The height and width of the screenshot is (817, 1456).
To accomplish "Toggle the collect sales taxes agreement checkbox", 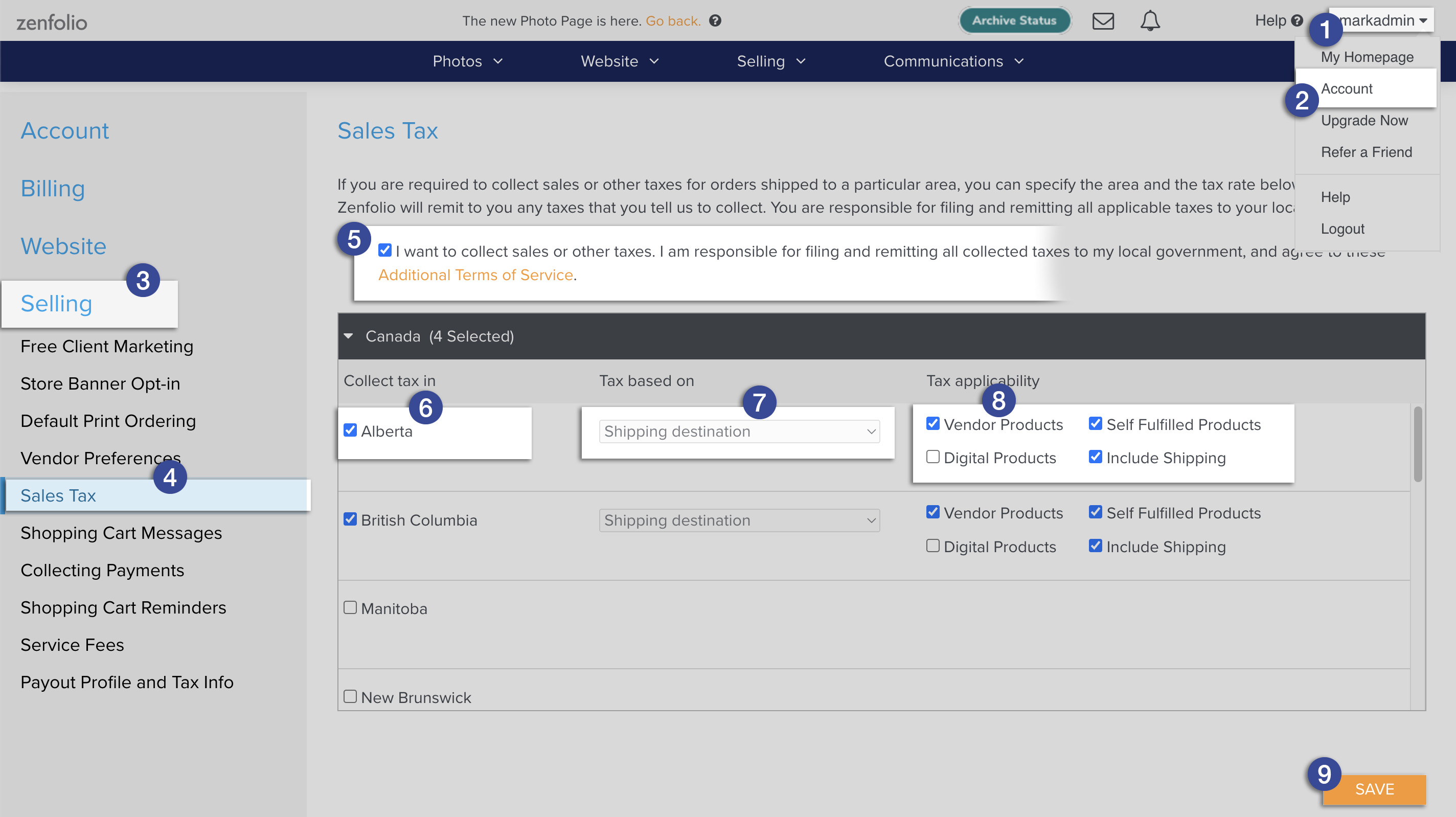I will click(x=385, y=250).
